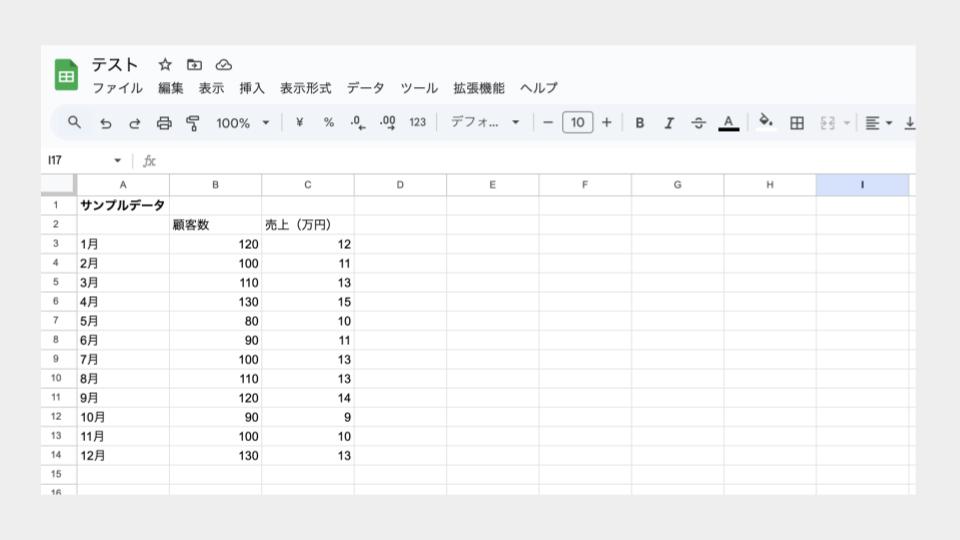Format as yen currency

click(x=299, y=123)
